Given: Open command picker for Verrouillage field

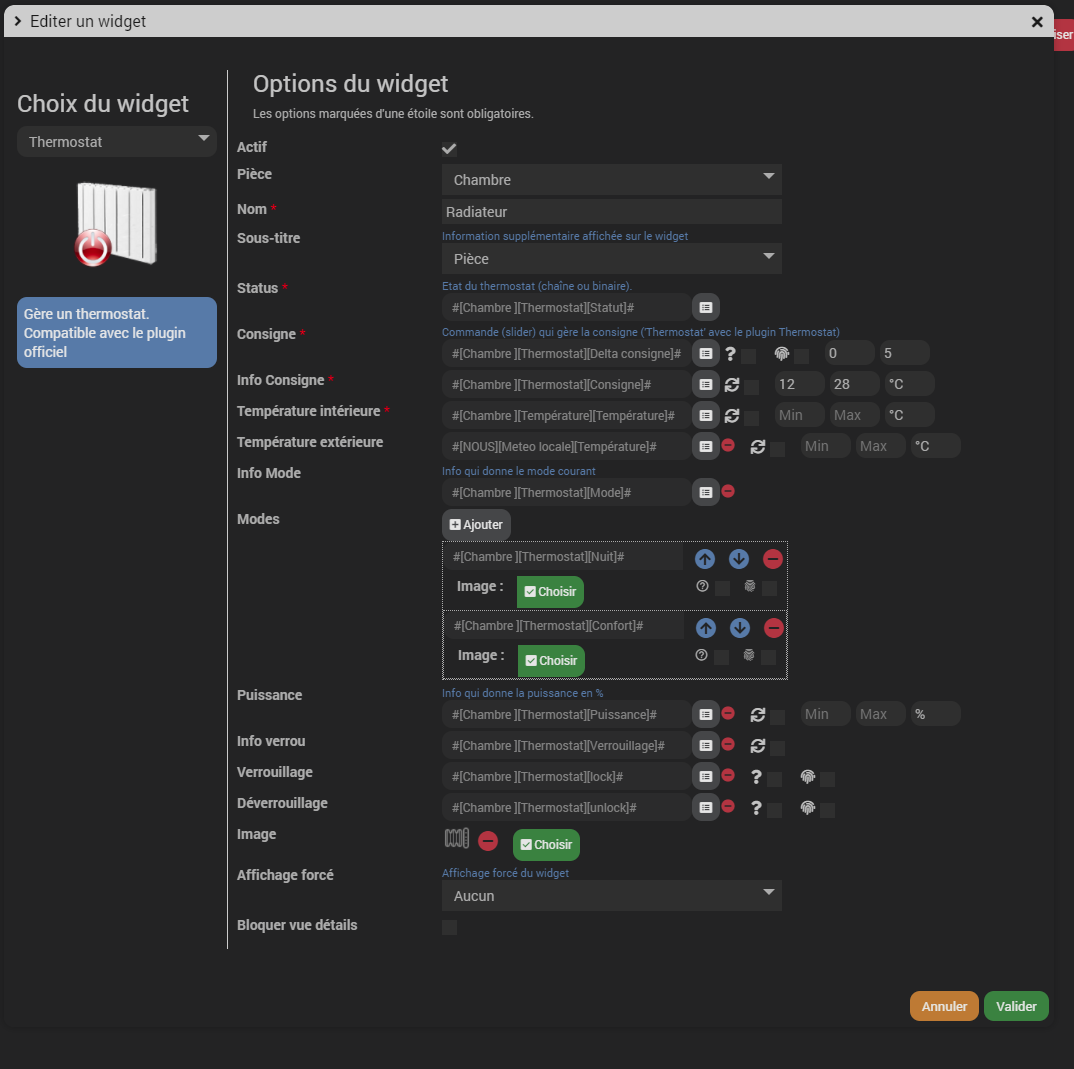Looking at the screenshot, I should [x=705, y=776].
